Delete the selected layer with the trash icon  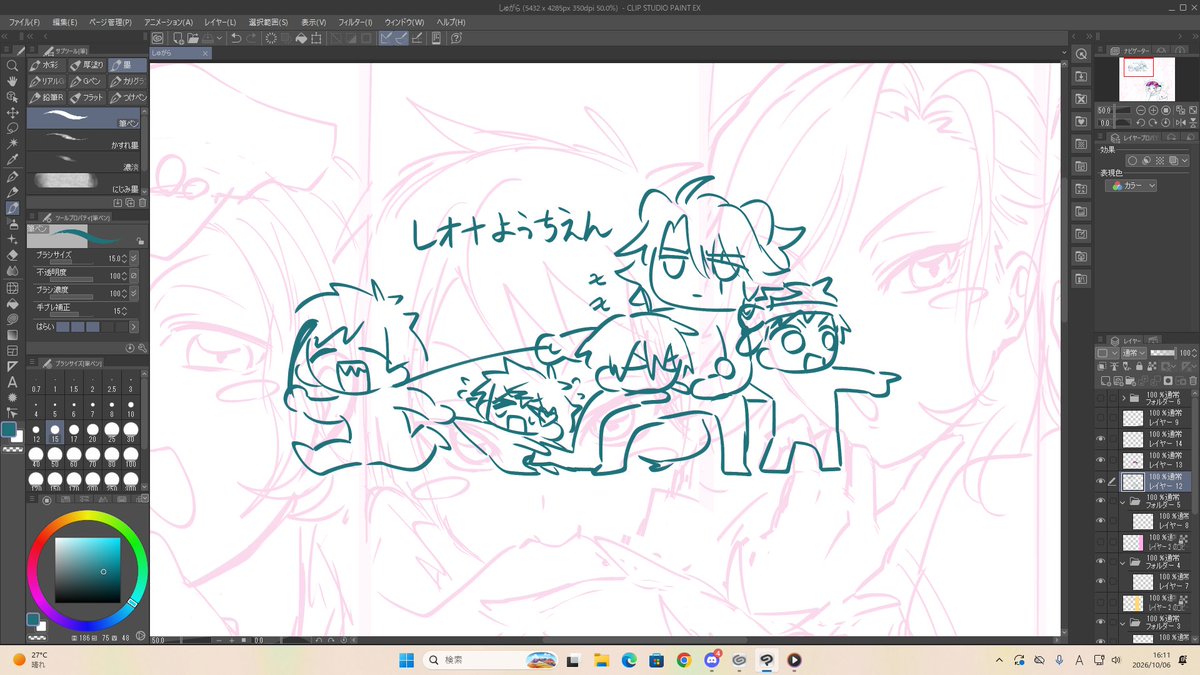[1192, 381]
